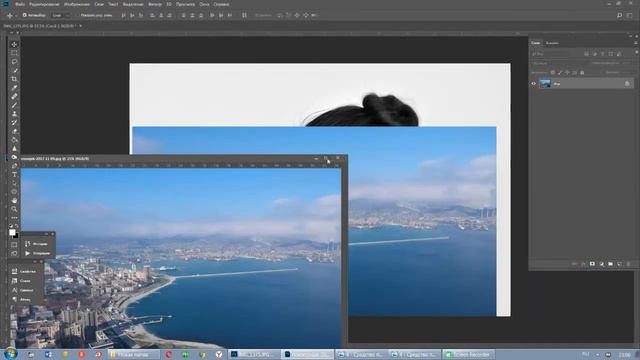Screen dimensions: 640x360
Task: Open the History panel icon
Action: tap(27, 244)
